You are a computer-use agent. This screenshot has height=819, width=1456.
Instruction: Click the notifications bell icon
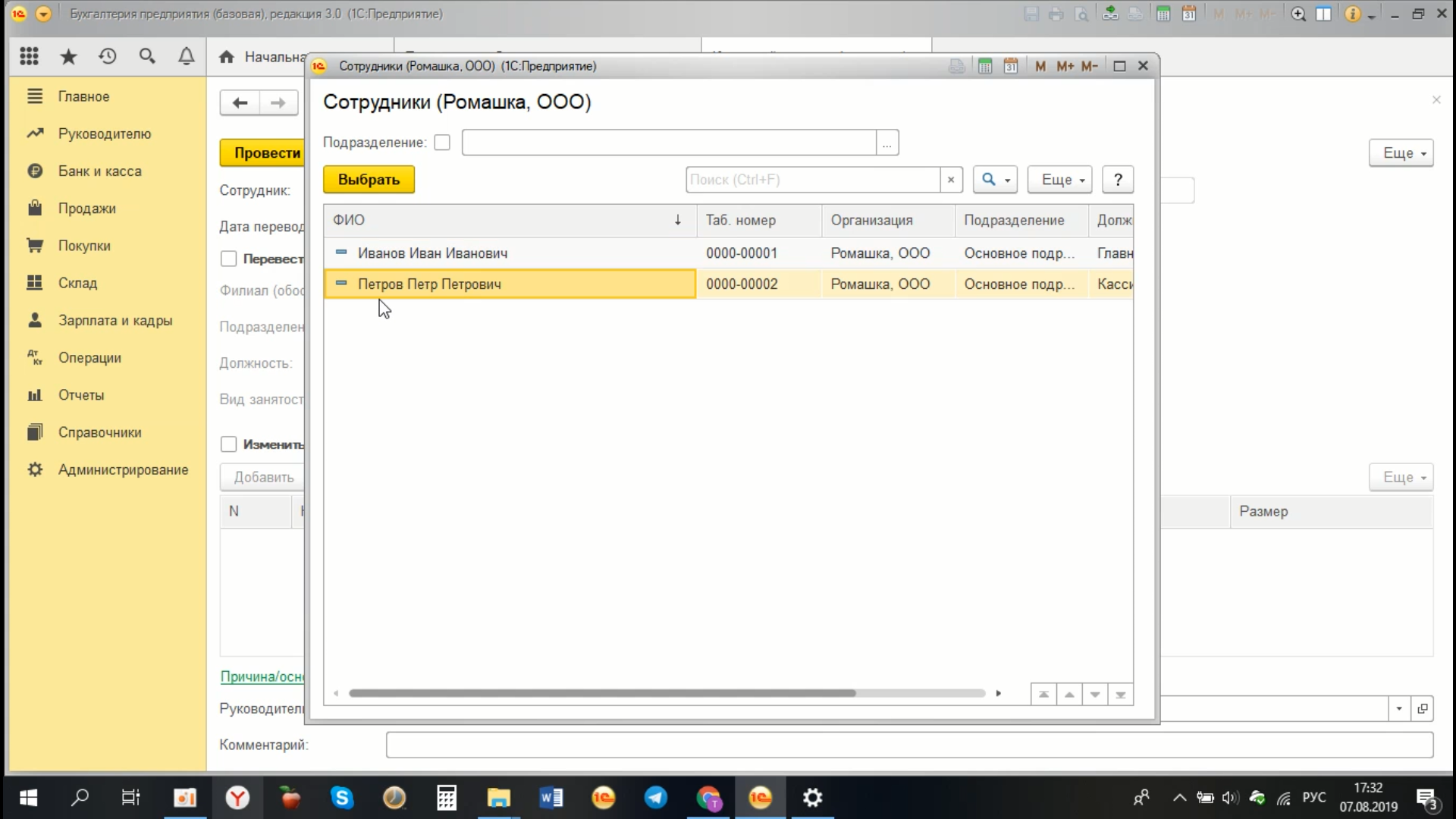[186, 56]
